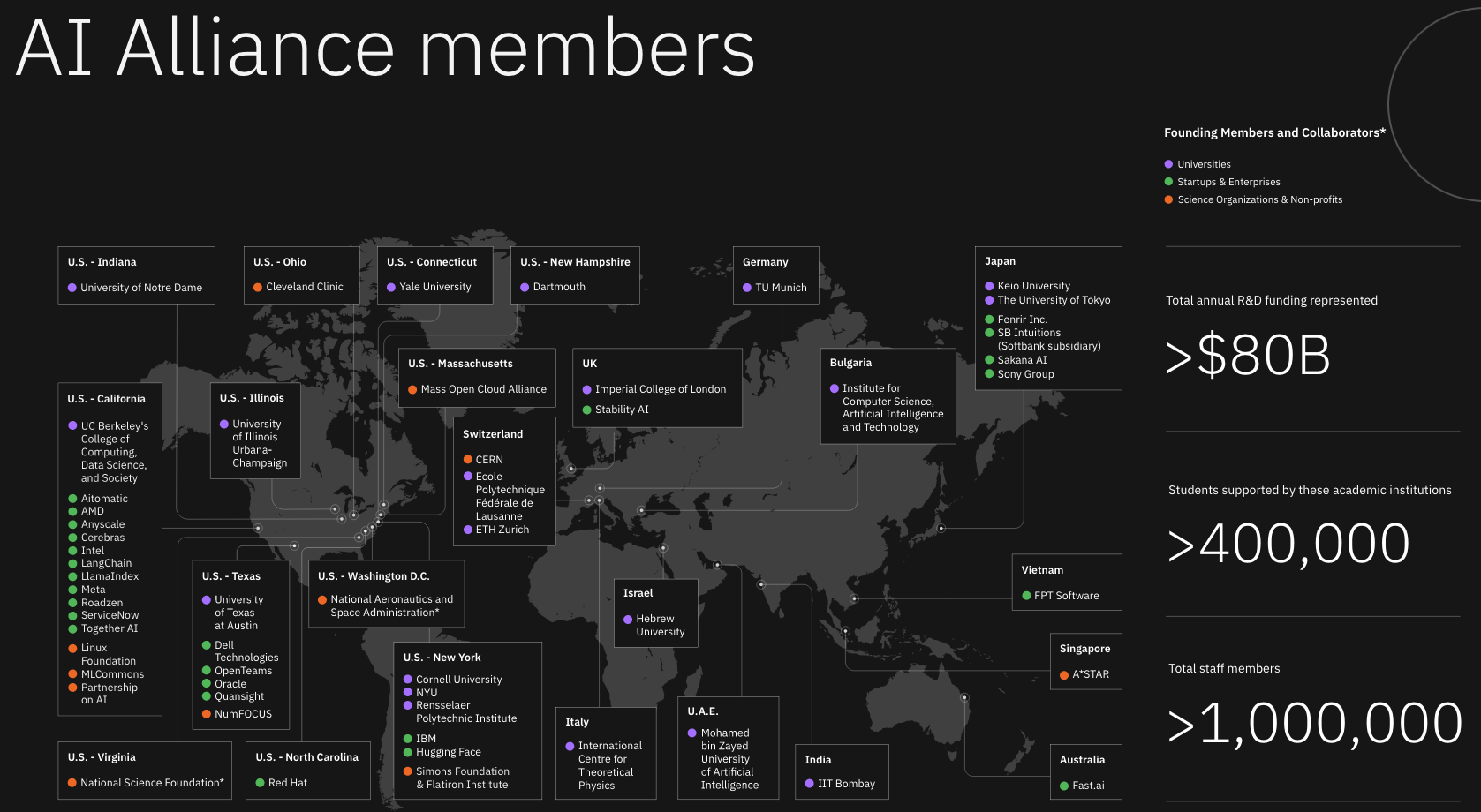Image resolution: width=1481 pixels, height=812 pixels.
Task: Click the purple Universities legend dot
Action: coord(1167,164)
